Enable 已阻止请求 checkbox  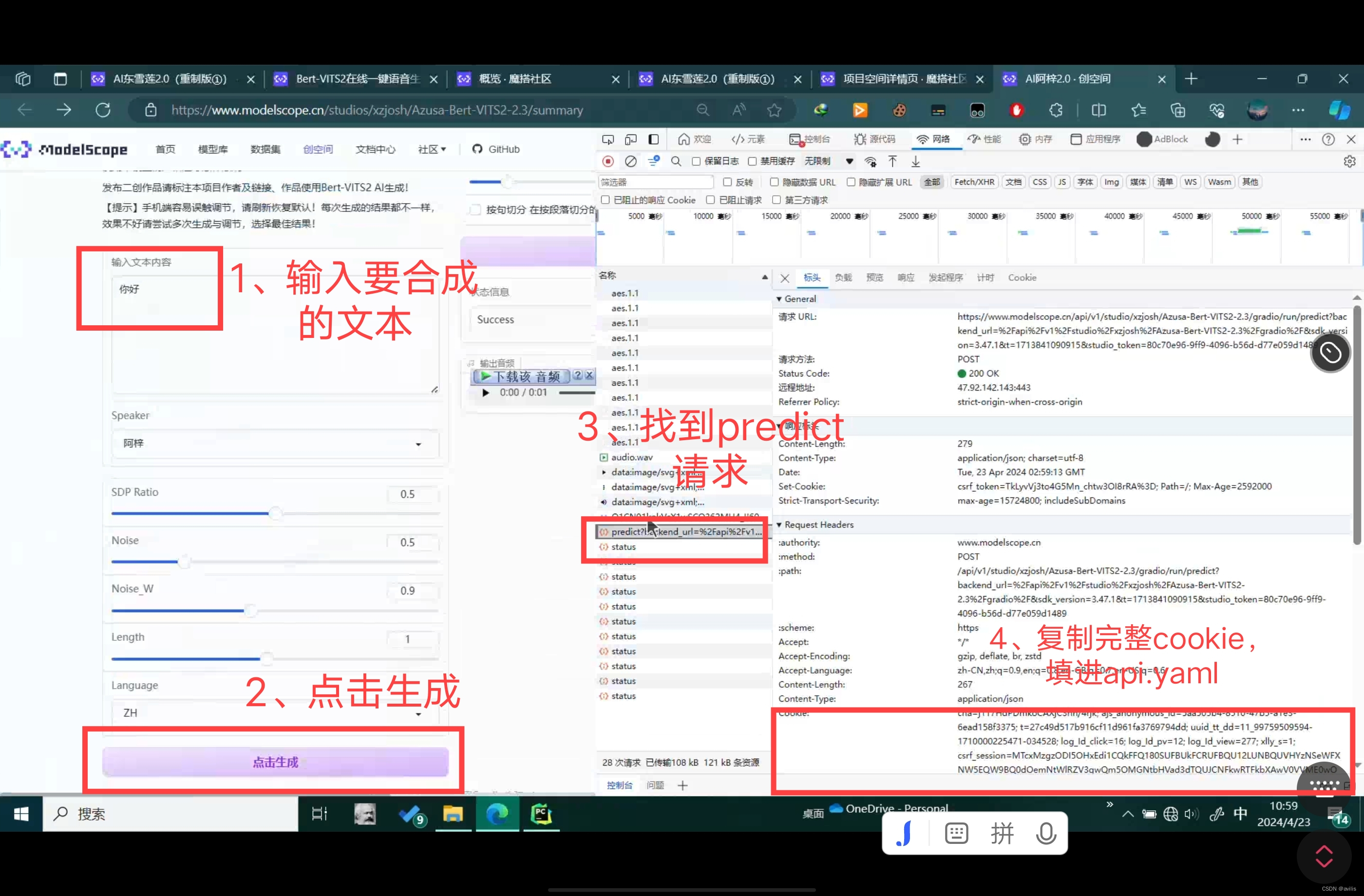(710, 200)
